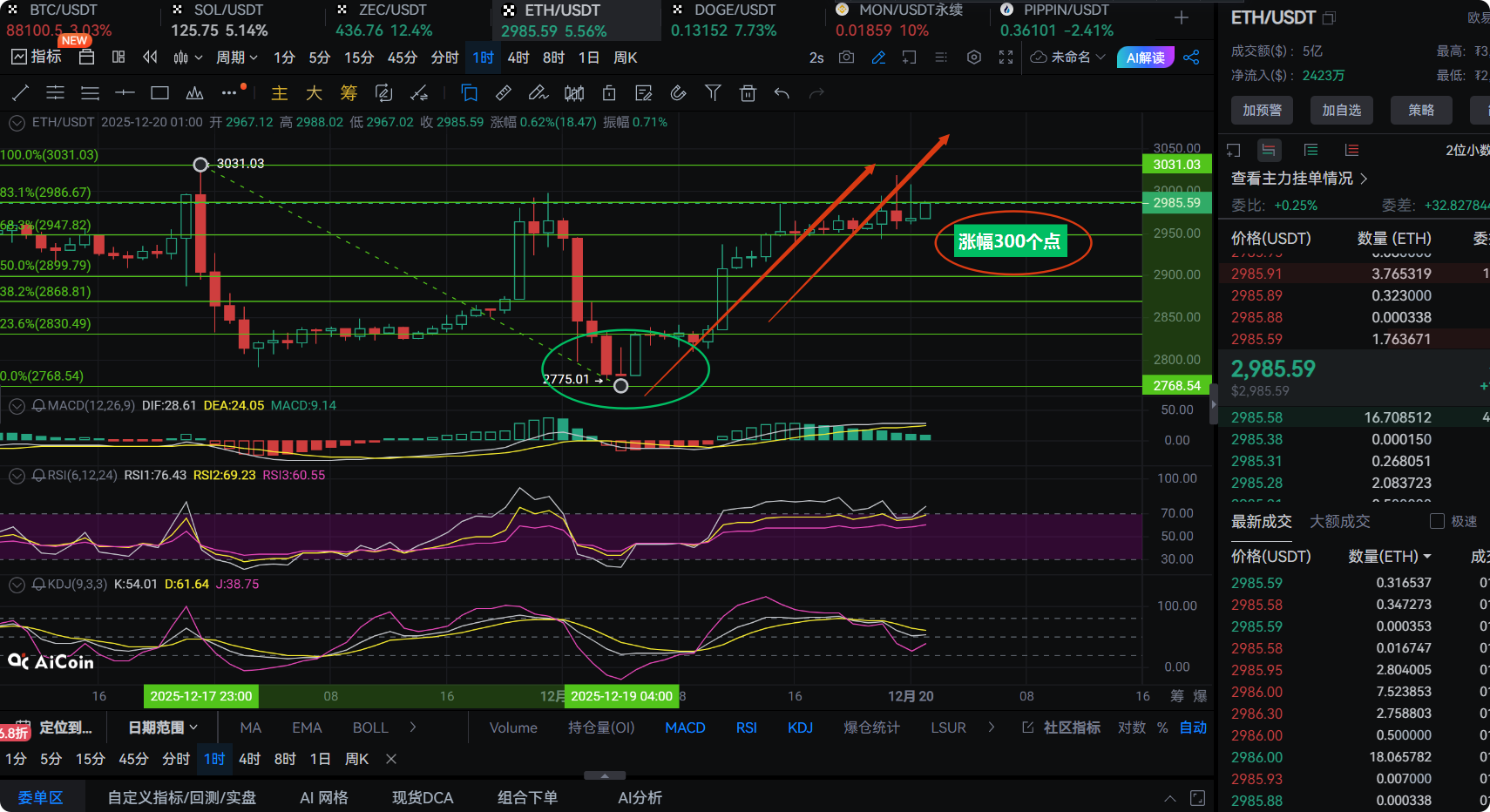
Task: Select the rectangle drawing tool
Action: click(x=159, y=93)
